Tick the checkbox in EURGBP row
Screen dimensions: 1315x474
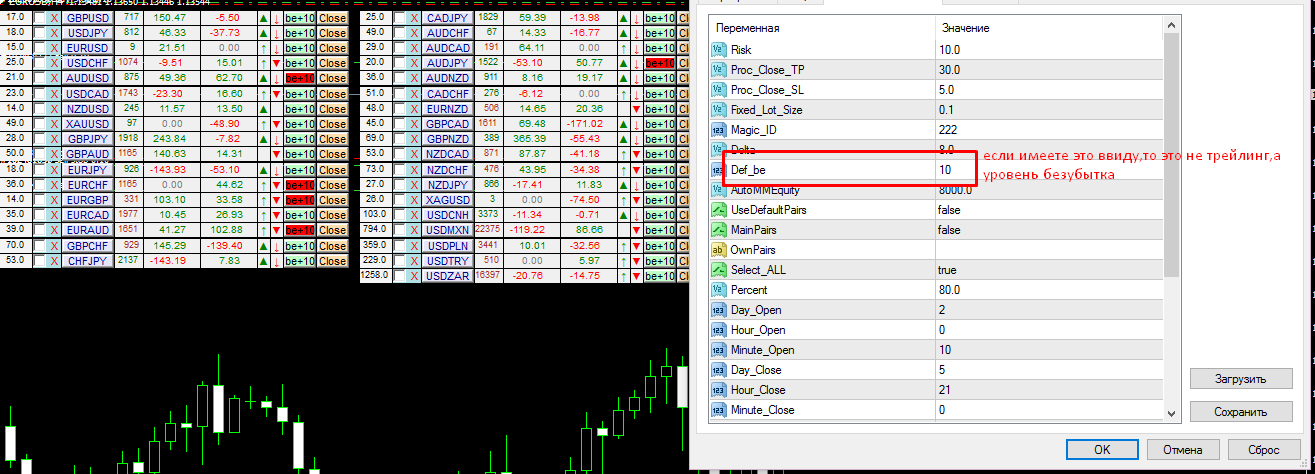39,198
